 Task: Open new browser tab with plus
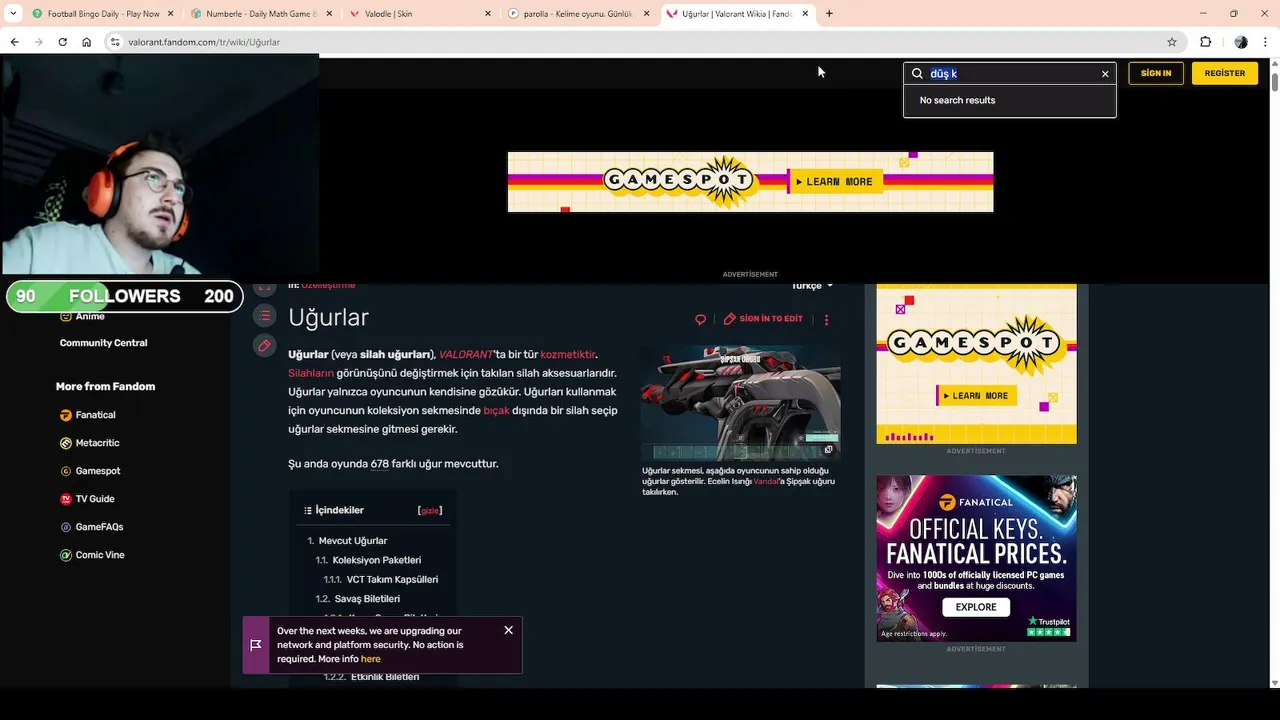pos(829,14)
